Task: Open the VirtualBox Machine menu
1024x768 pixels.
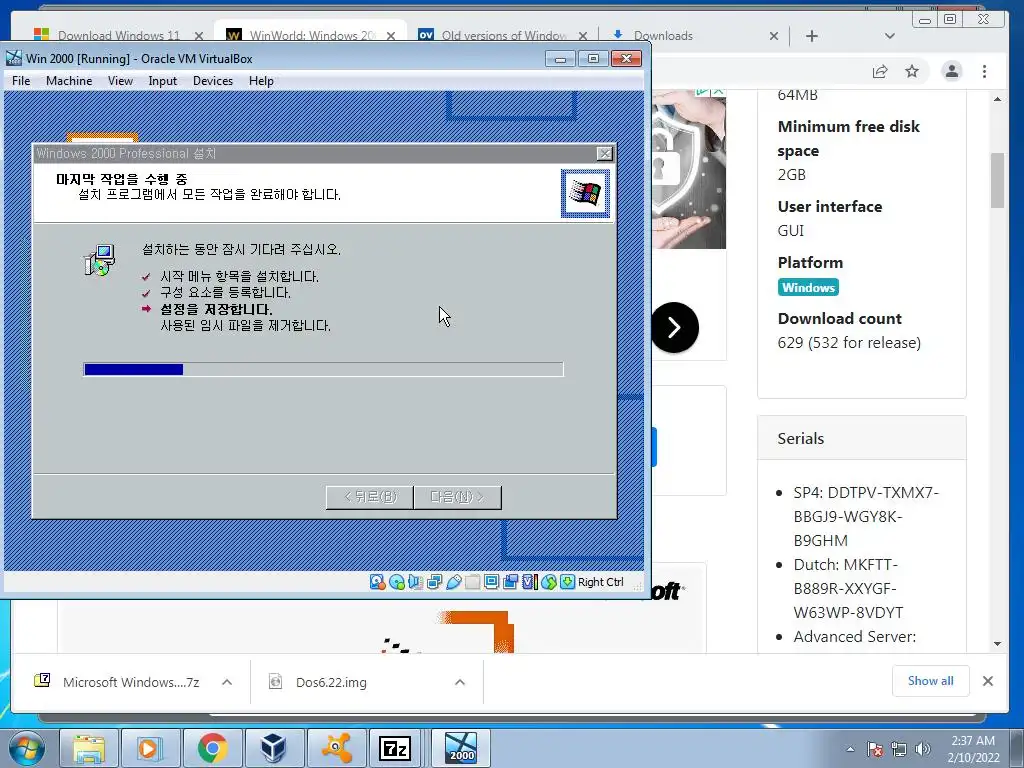Action: click(x=69, y=81)
